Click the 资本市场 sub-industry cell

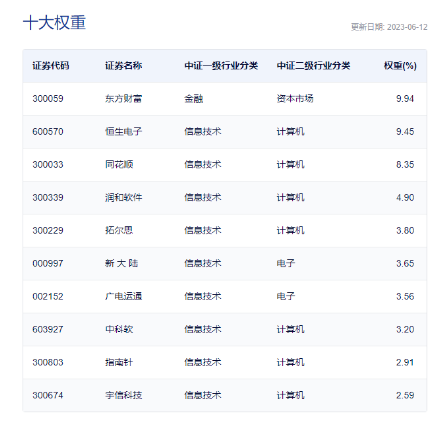click(x=295, y=99)
